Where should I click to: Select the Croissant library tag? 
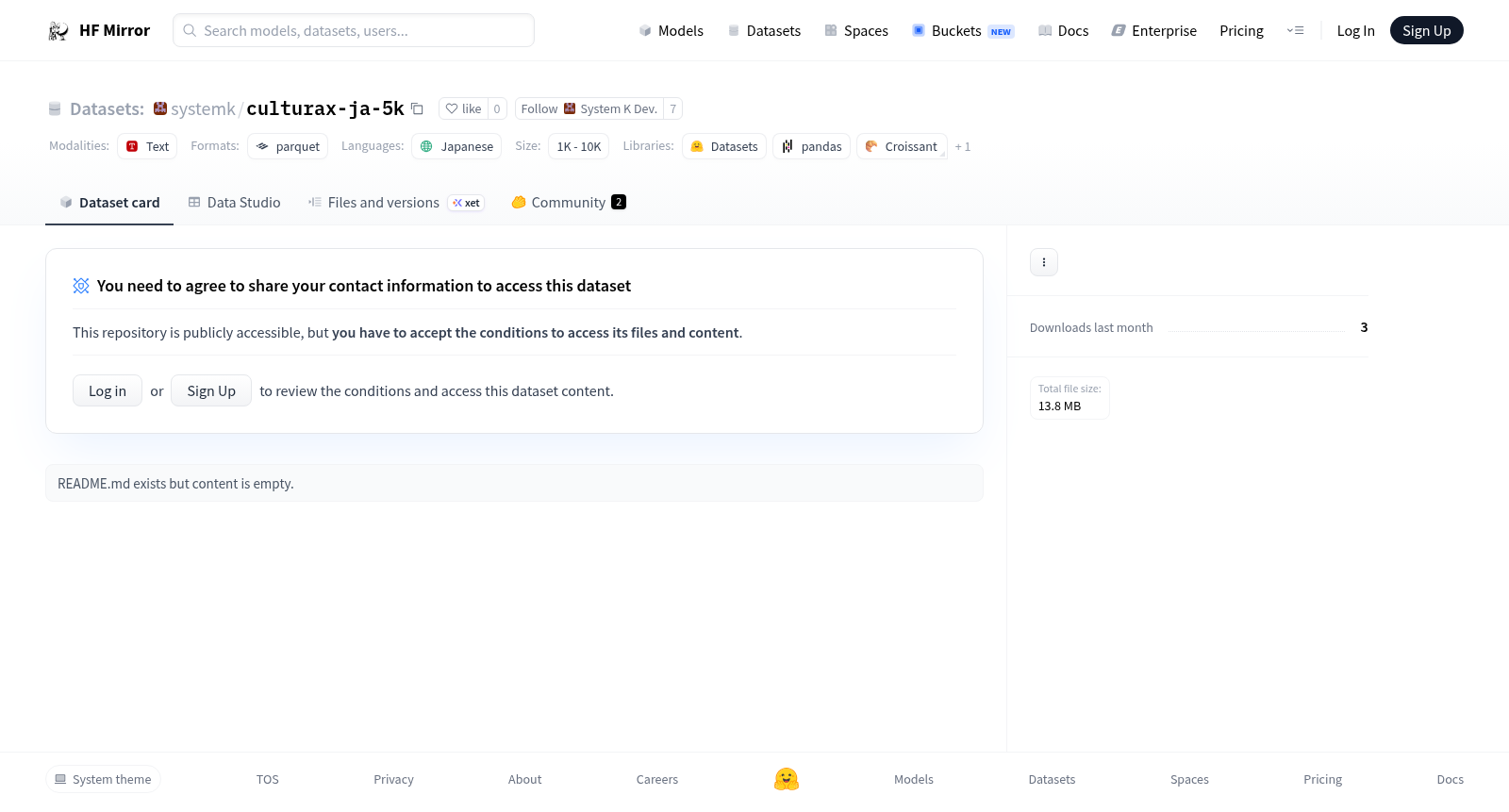pos(902,146)
